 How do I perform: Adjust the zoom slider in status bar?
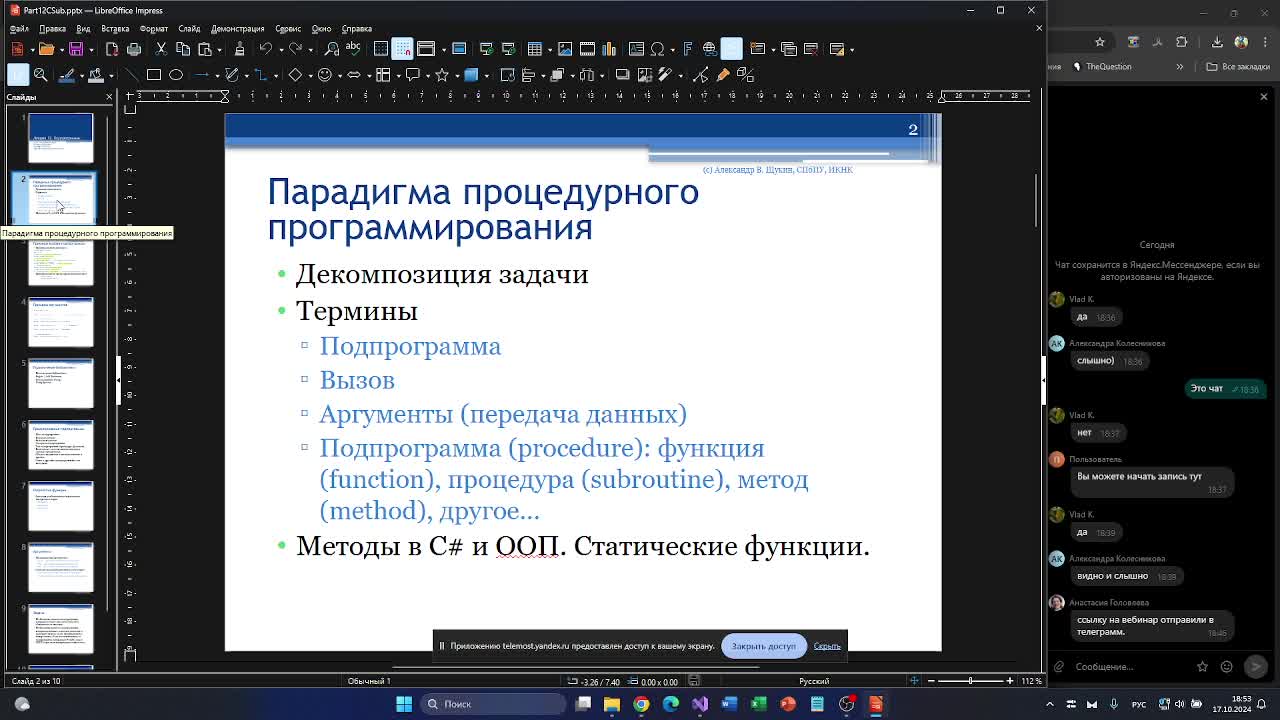click(969, 681)
